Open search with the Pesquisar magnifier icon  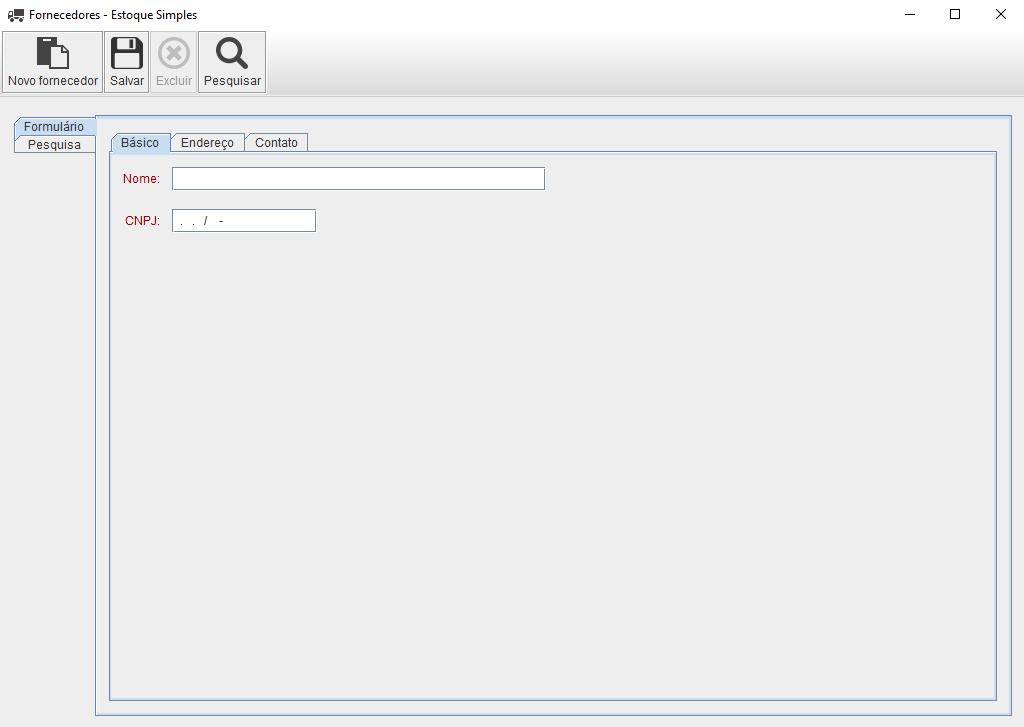coord(232,53)
